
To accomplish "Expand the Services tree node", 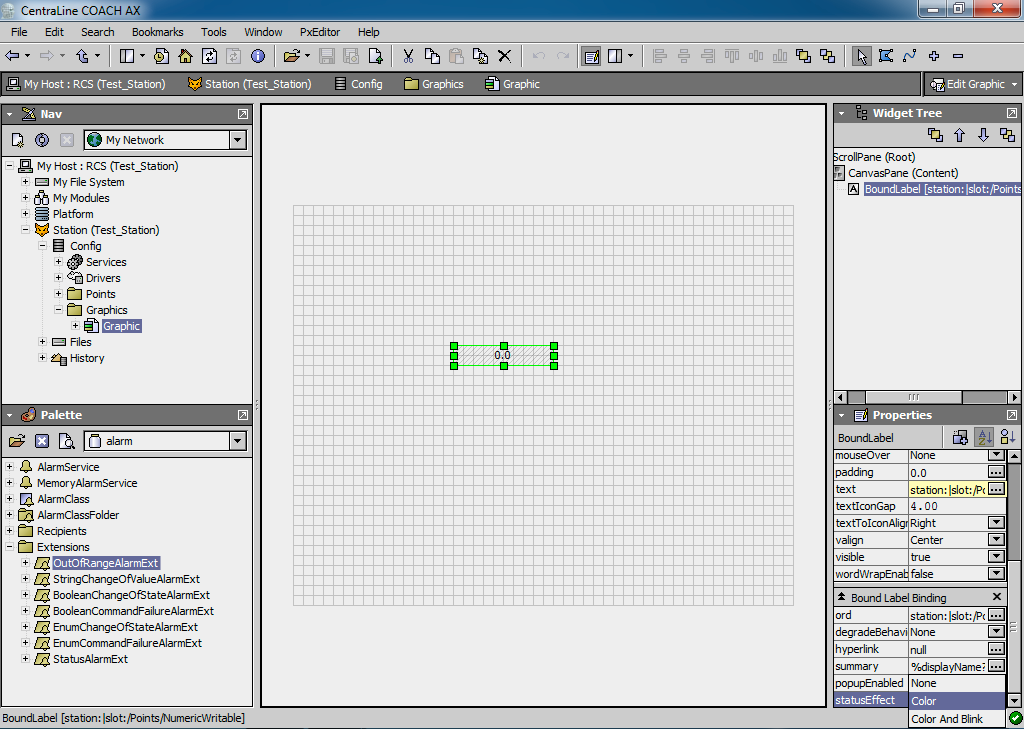I will (58, 262).
